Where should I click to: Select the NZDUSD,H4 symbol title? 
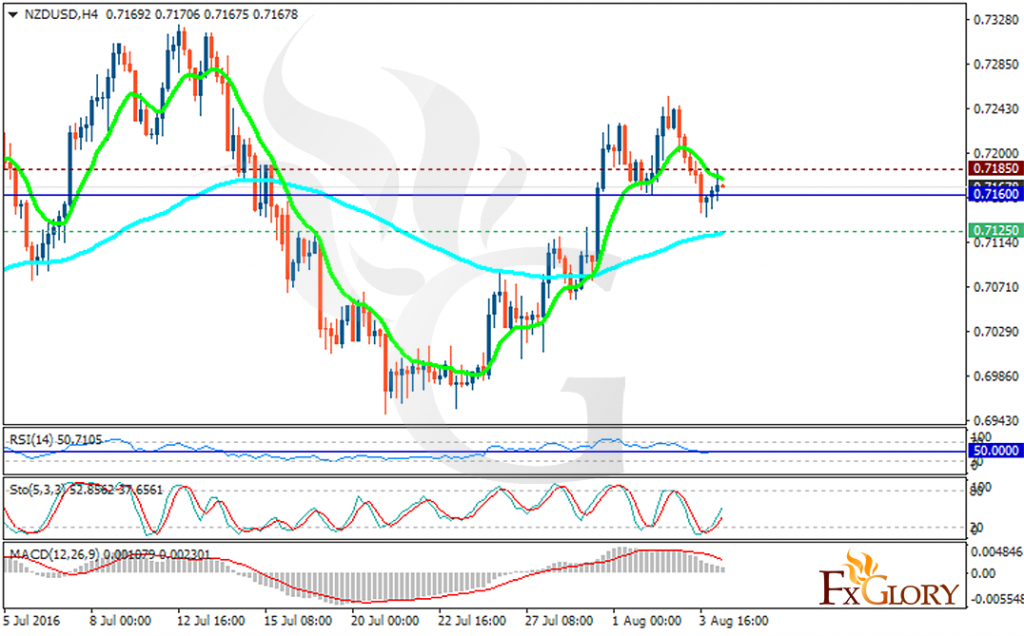click(61, 14)
